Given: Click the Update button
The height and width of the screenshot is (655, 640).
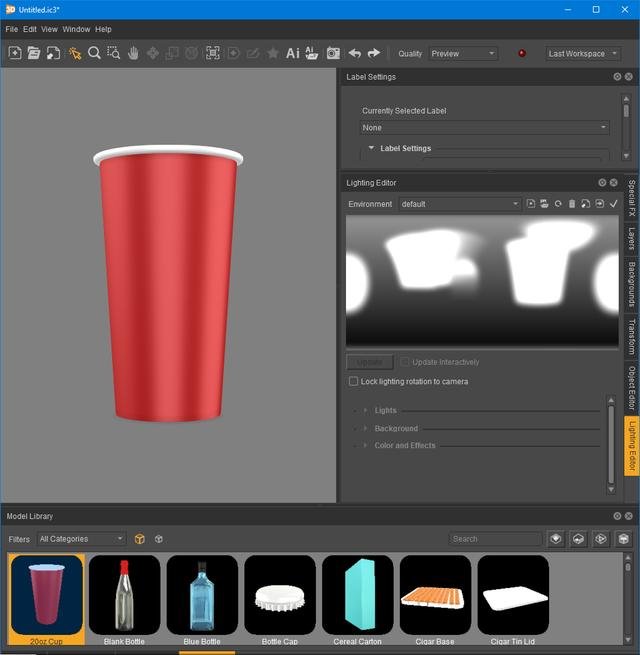Looking at the screenshot, I should tap(369, 362).
